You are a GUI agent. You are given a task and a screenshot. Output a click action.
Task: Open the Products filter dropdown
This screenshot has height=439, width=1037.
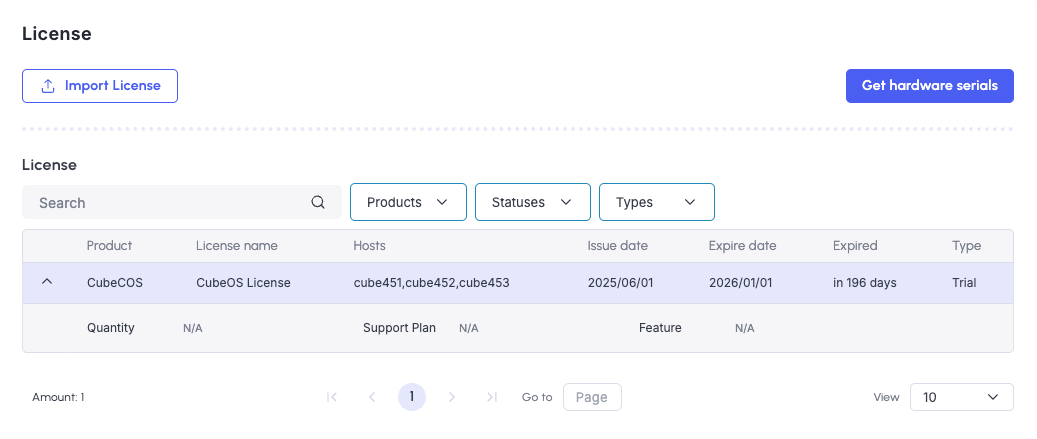coord(408,202)
